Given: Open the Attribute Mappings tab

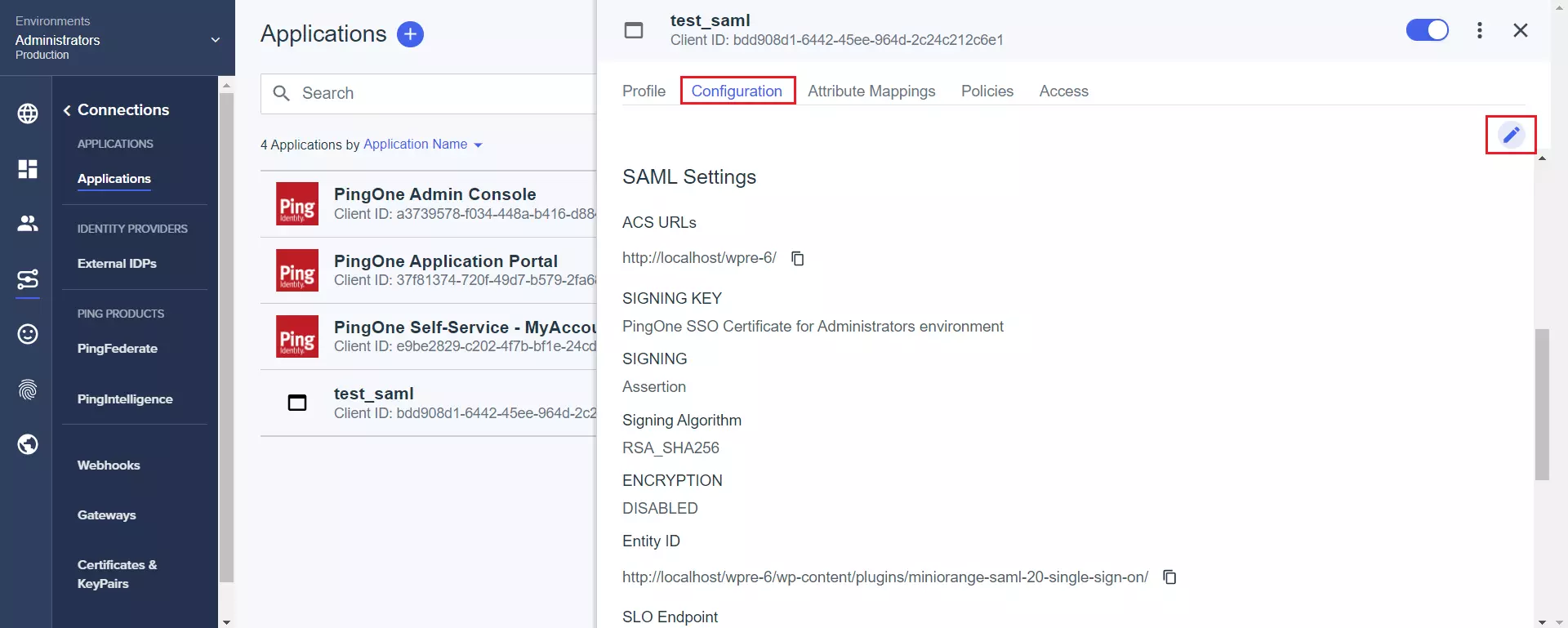Looking at the screenshot, I should (871, 91).
